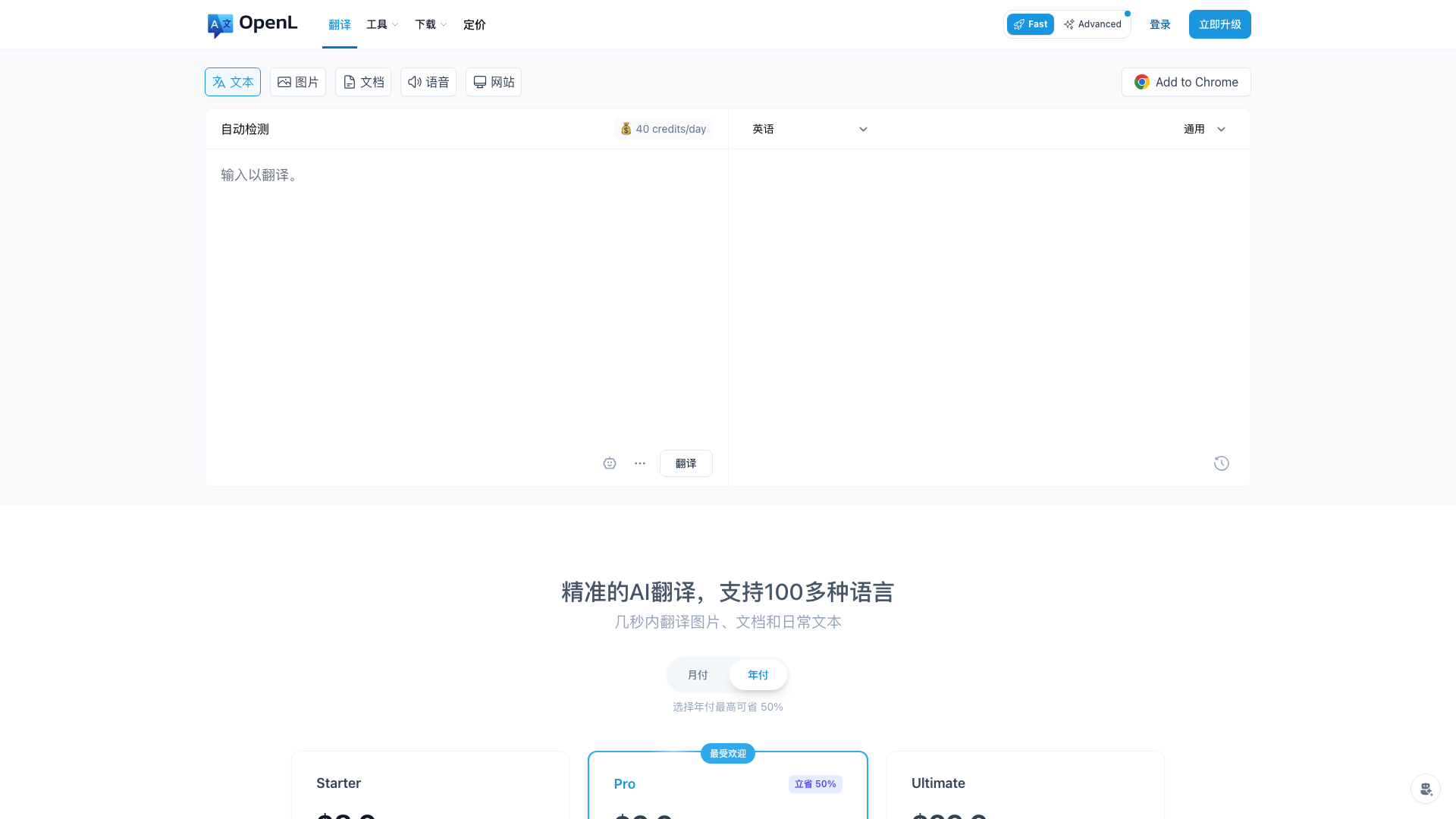
Task: Click the Ultimate plan title
Action: click(x=938, y=783)
